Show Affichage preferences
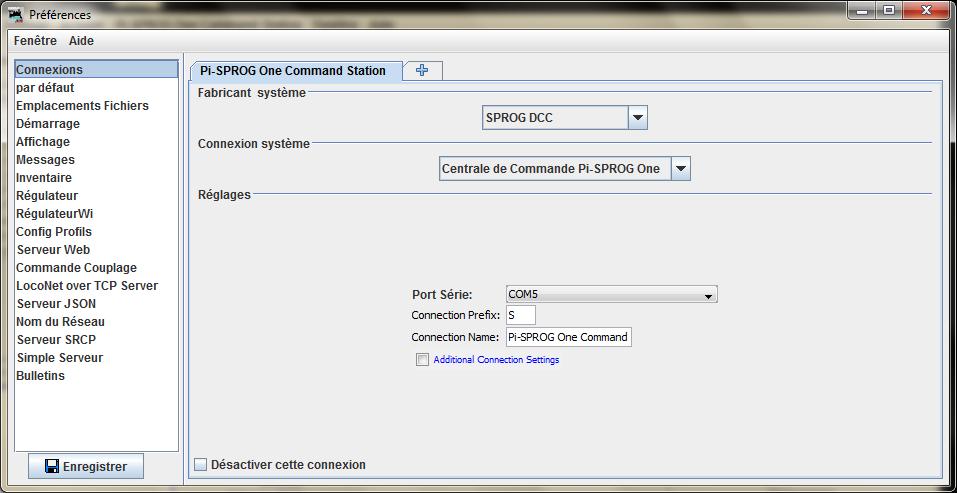The height and width of the screenshot is (493, 957). pyautogui.click(x=96, y=142)
